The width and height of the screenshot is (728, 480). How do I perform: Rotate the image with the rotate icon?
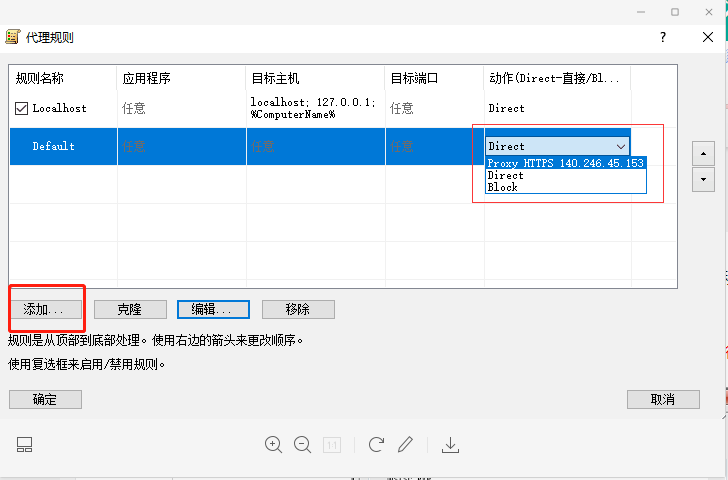(x=376, y=444)
